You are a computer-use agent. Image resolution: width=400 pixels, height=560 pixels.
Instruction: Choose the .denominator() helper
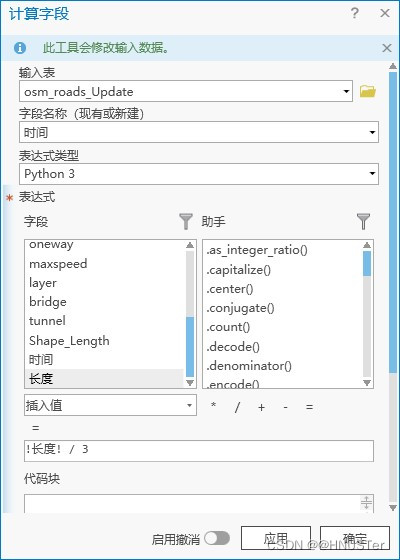[x=249, y=366]
